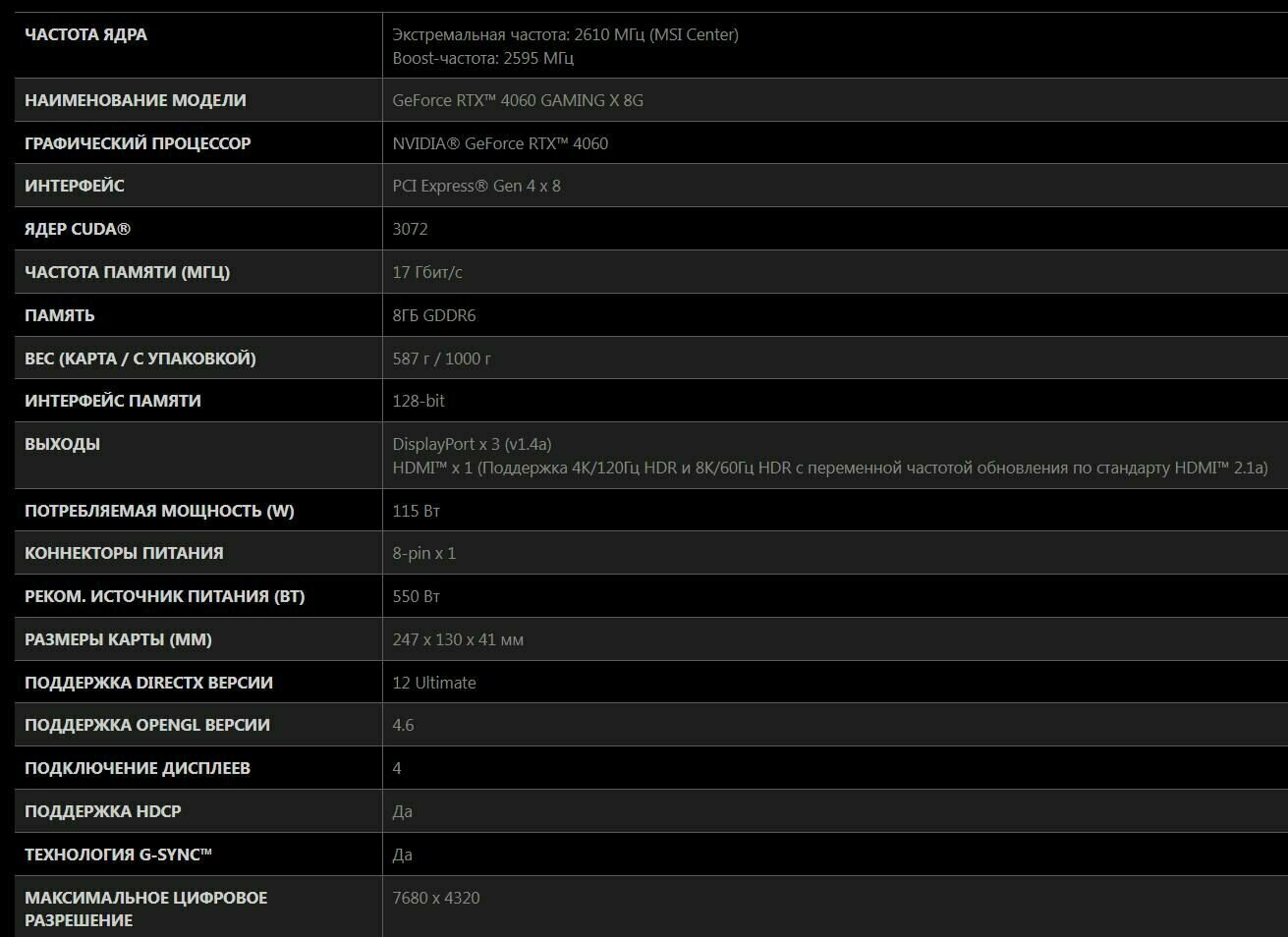Click NVIDIA GeForce RTX 4060 processor value
Screen dimensions: 1288x937
click(x=500, y=143)
